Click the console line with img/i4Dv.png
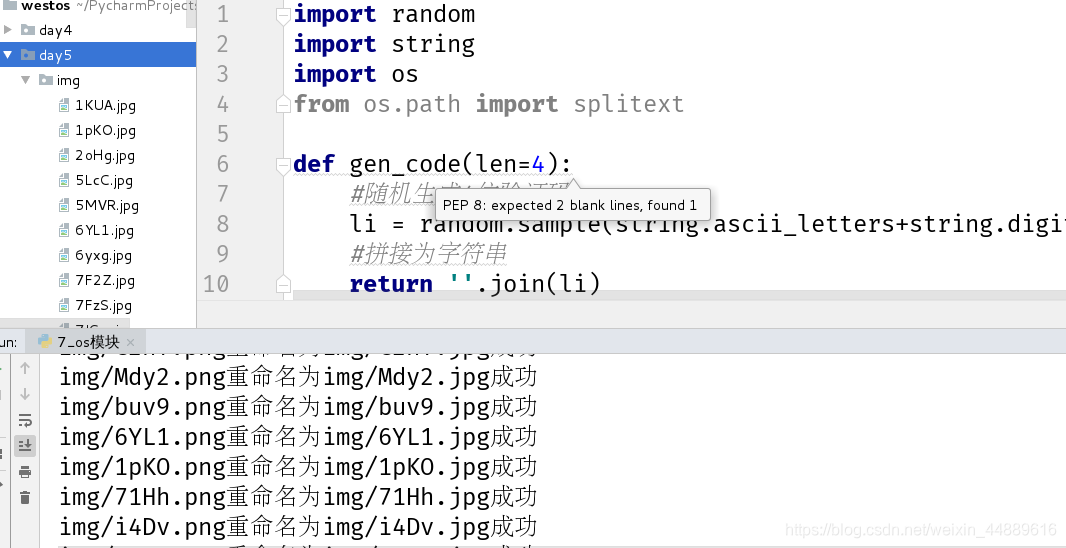 click(298, 526)
